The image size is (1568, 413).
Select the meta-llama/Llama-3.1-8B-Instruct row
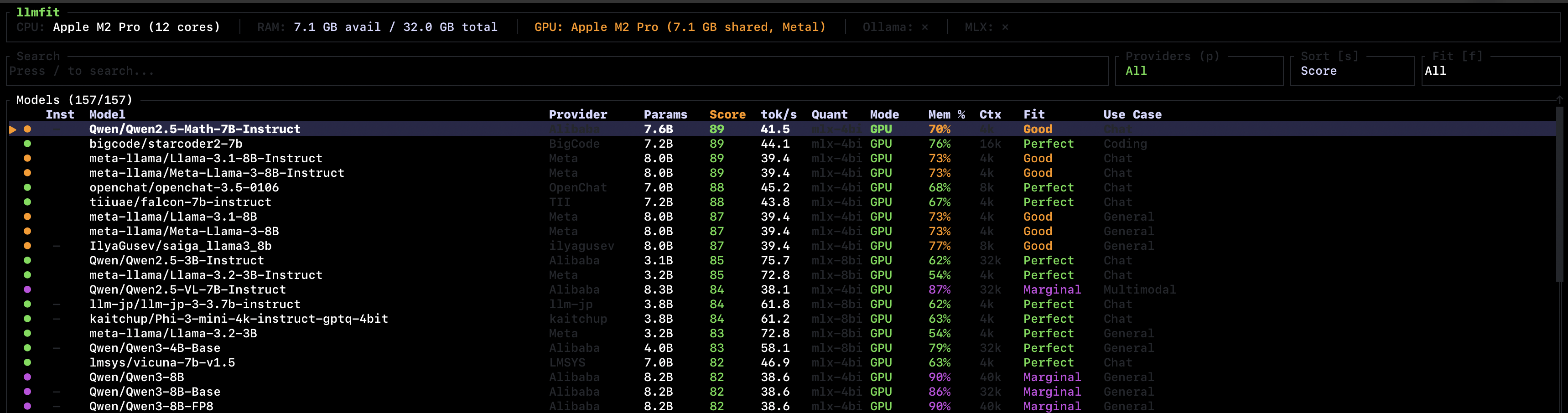click(206, 158)
